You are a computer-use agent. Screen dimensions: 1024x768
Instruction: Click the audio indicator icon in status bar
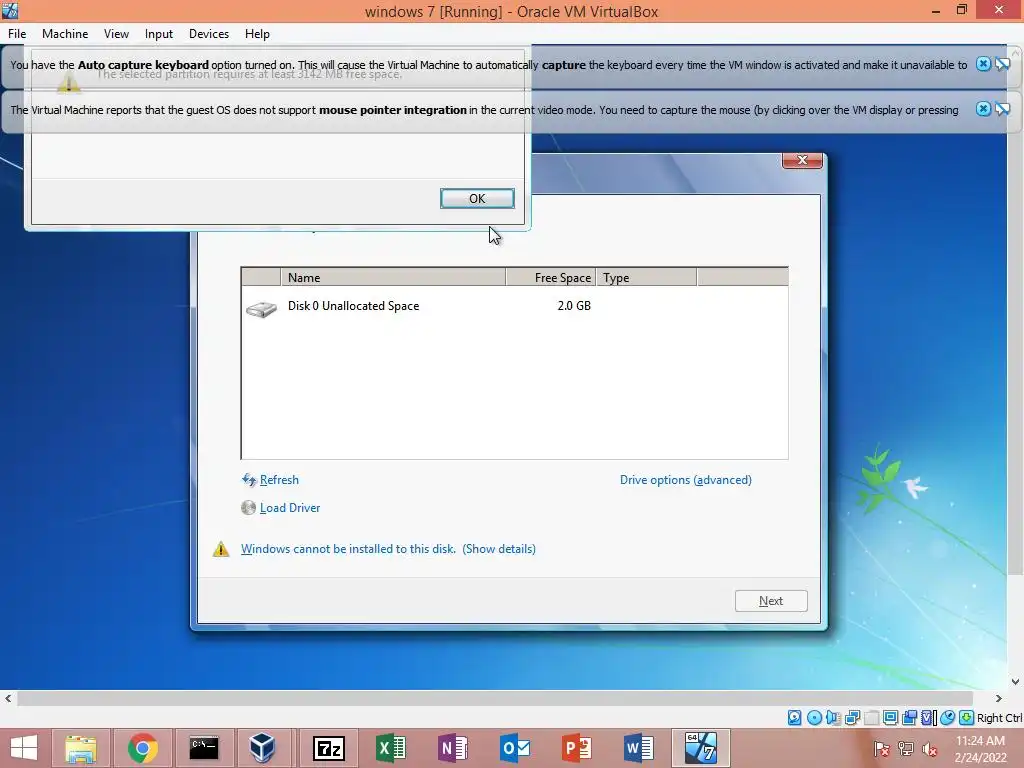[x=833, y=718]
